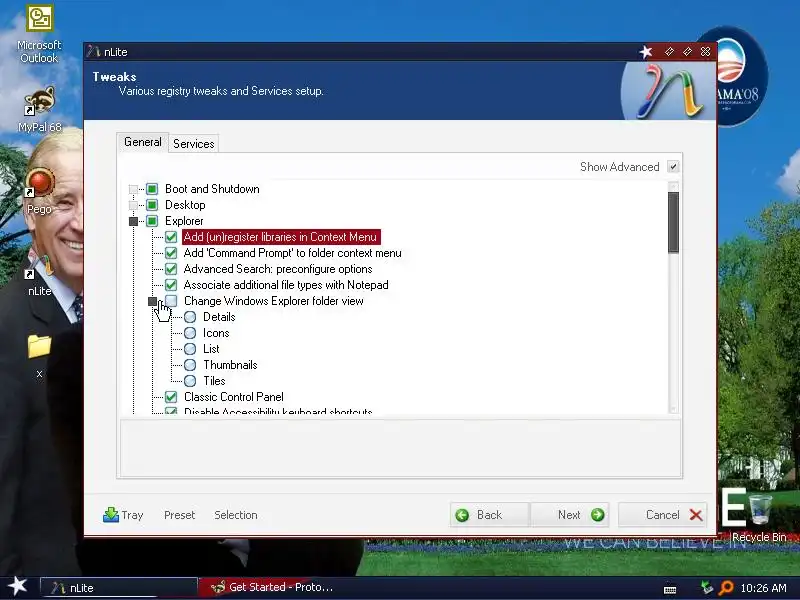Click the 10:26 AM clock in tray
800x600 pixels.
point(763,588)
